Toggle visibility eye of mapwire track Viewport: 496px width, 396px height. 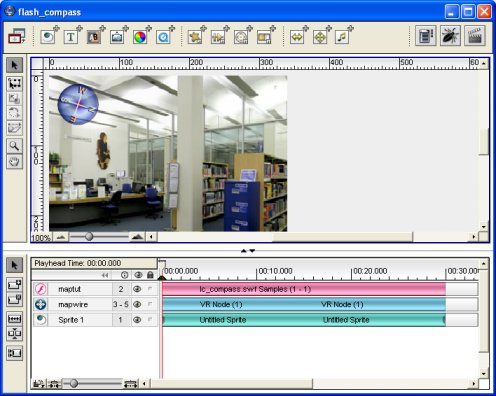pyautogui.click(x=137, y=304)
